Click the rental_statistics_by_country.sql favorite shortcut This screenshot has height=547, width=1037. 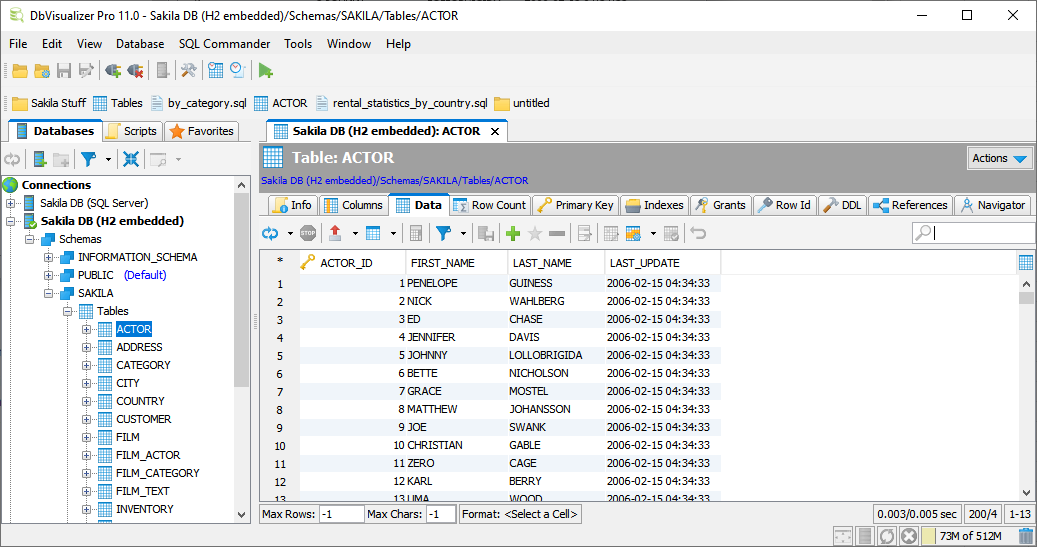pos(402,103)
